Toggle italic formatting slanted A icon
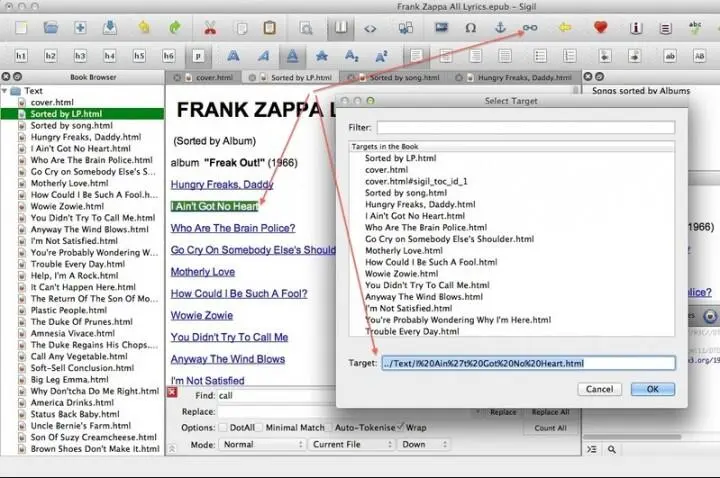This screenshot has width=720, height=478. [263, 56]
